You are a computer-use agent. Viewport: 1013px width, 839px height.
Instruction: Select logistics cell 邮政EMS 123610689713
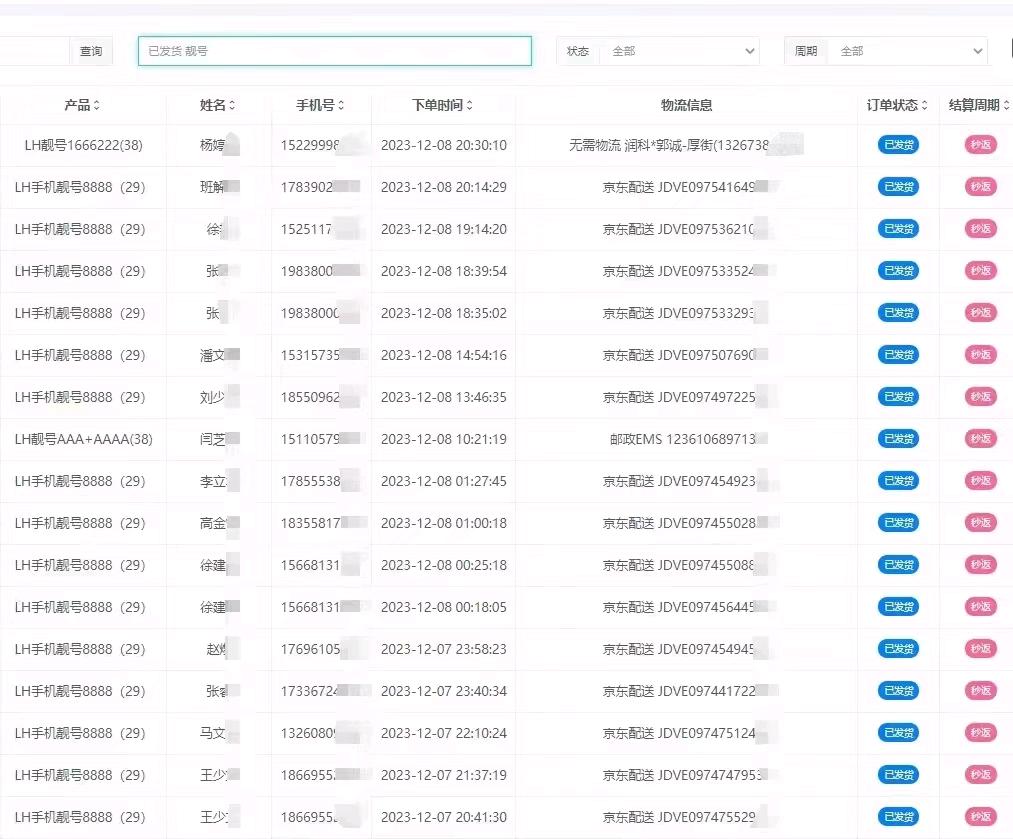click(689, 439)
